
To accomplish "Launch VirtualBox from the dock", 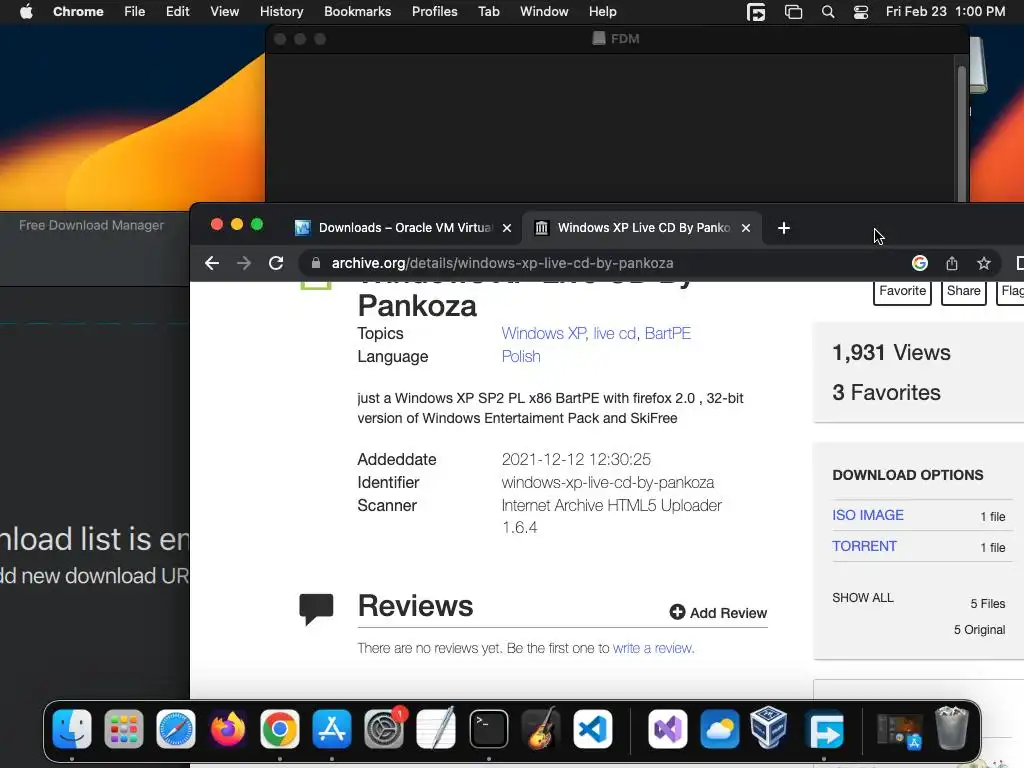I will click(769, 728).
